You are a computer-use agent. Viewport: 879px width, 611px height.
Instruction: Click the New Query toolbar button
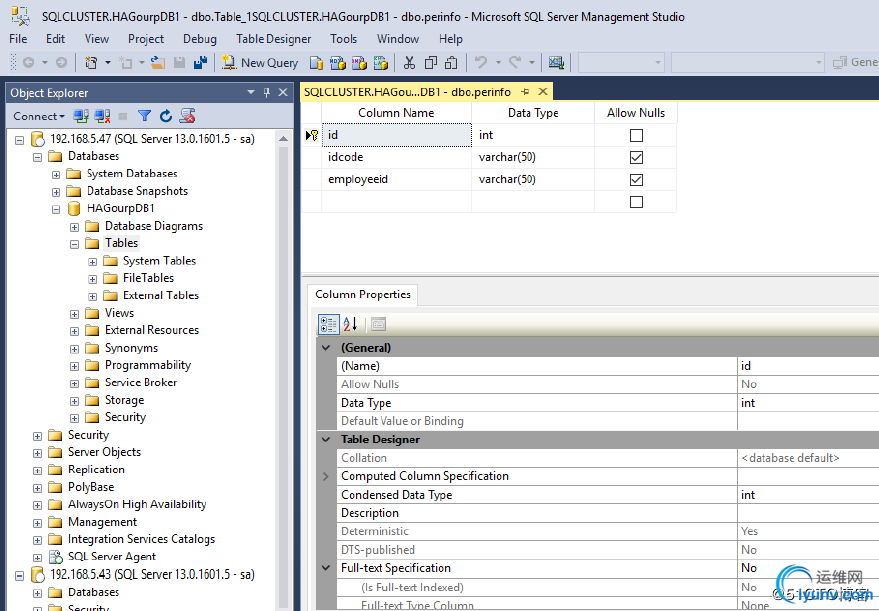[260, 62]
